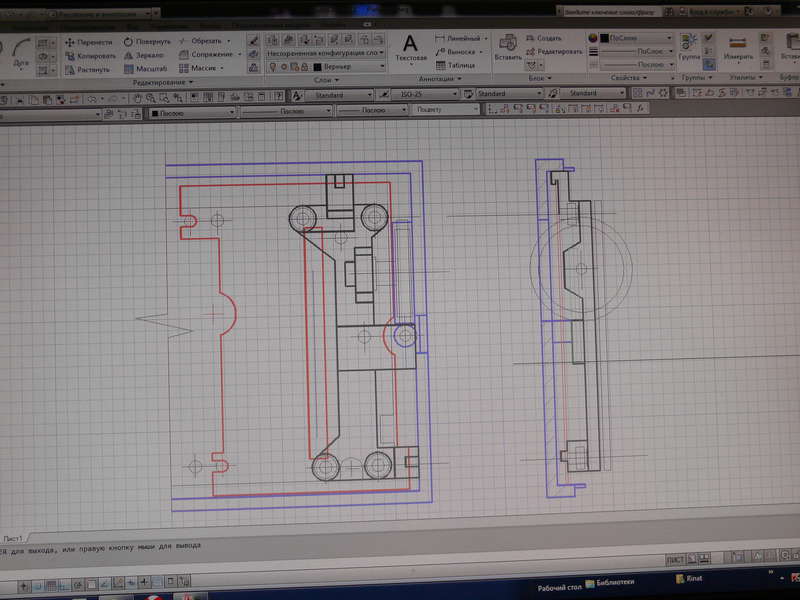
Task: Toggle the ЛИСТ paper space button
Action: tap(674, 560)
